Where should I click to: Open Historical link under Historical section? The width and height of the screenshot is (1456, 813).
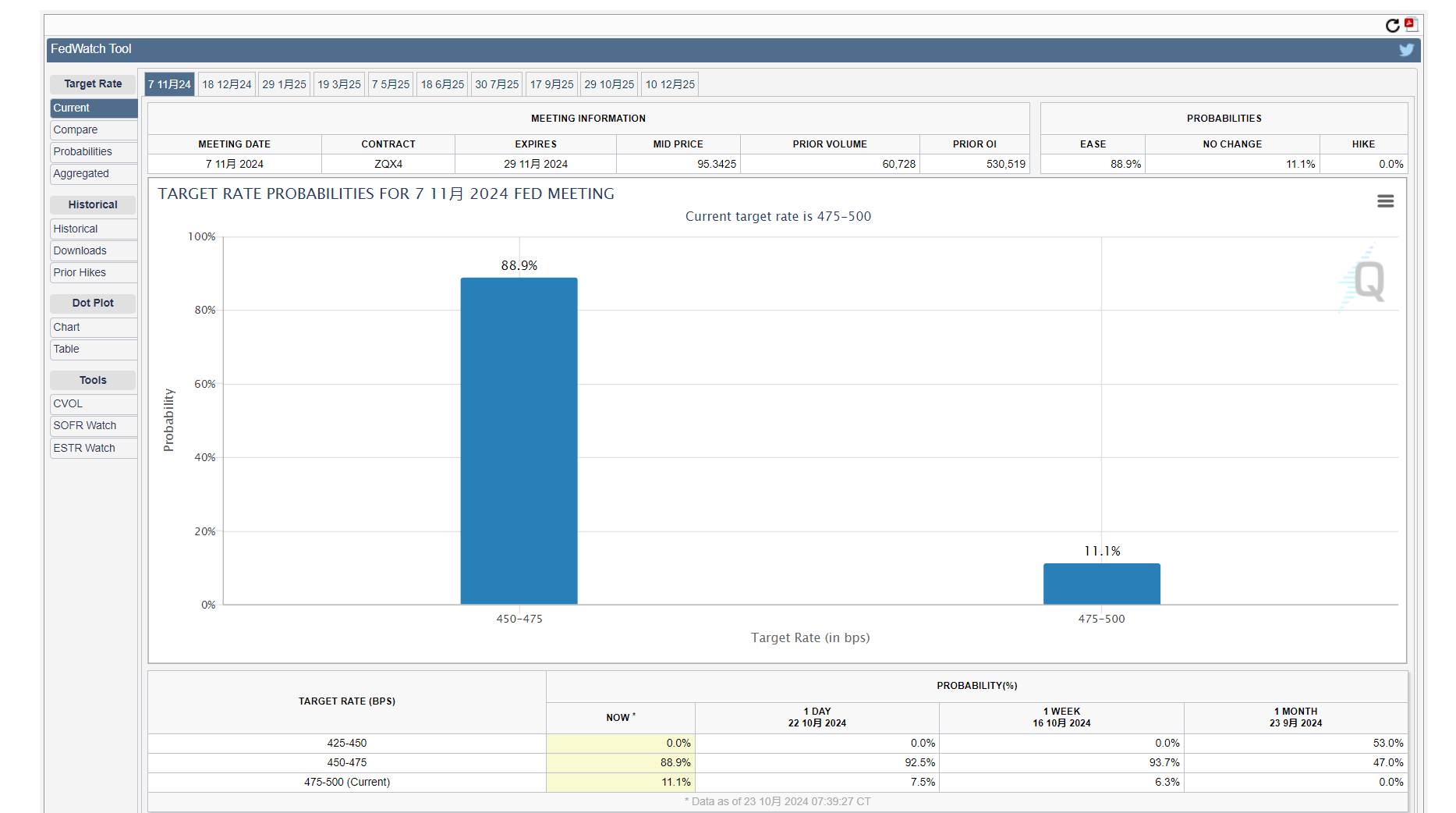[x=94, y=229]
